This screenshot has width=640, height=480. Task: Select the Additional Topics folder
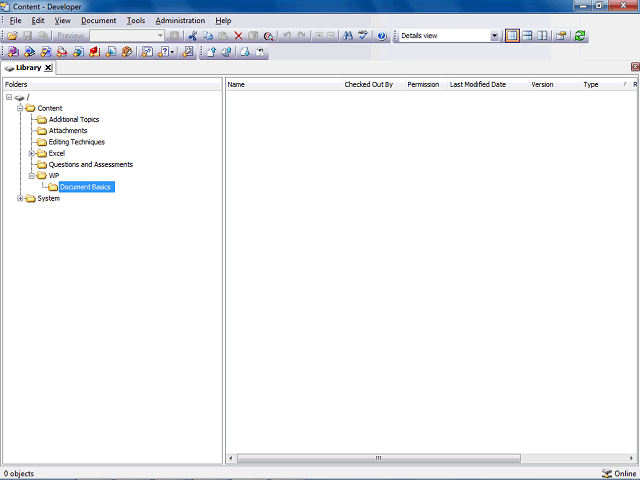74,120
